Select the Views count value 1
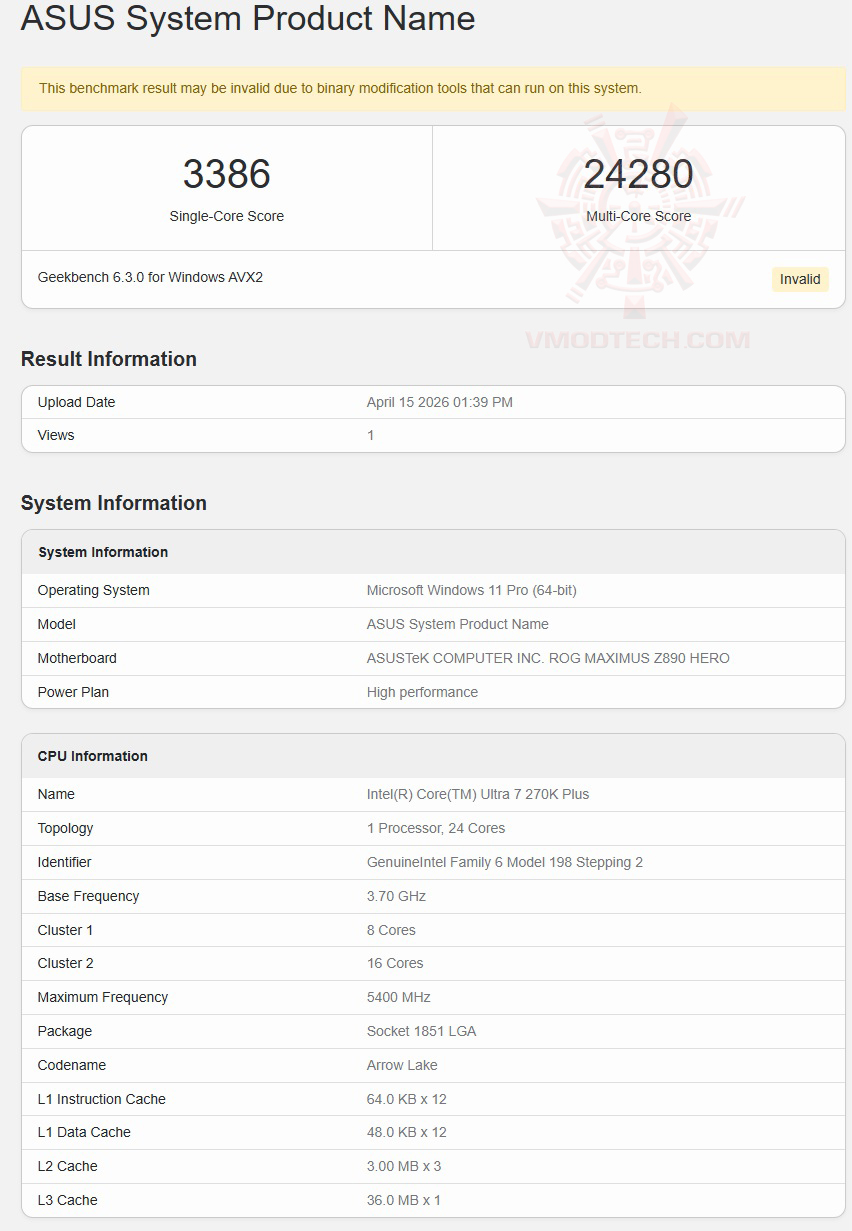The image size is (852, 1231). pyautogui.click(x=371, y=435)
